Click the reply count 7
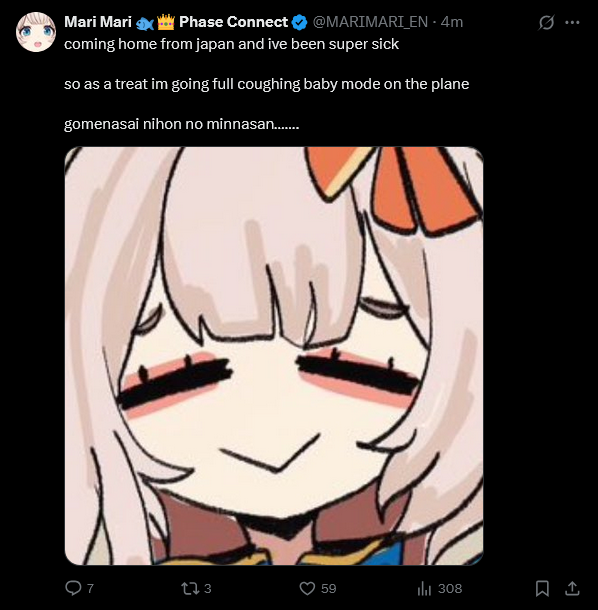This screenshot has height=610, width=598. click(x=90, y=588)
